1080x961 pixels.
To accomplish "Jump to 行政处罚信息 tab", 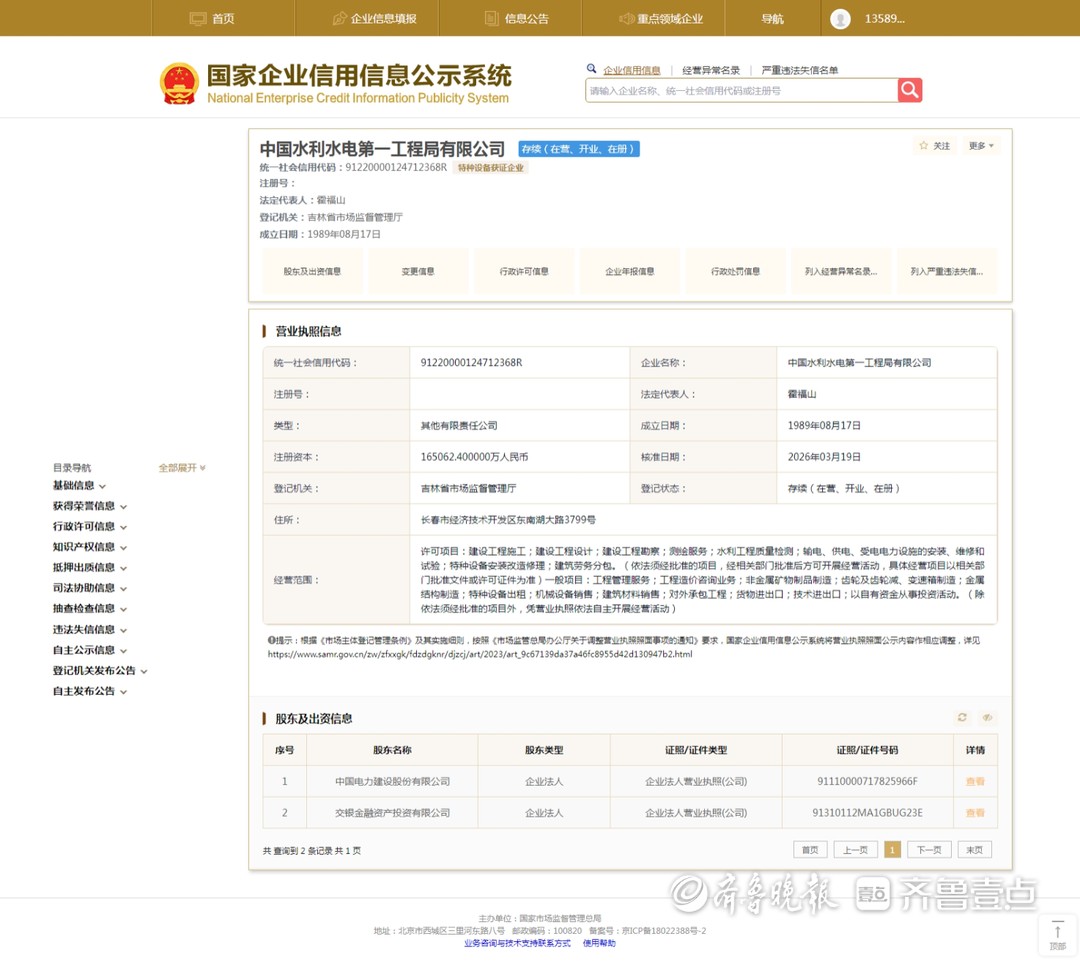I will pyautogui.click(x=736, y=271).
